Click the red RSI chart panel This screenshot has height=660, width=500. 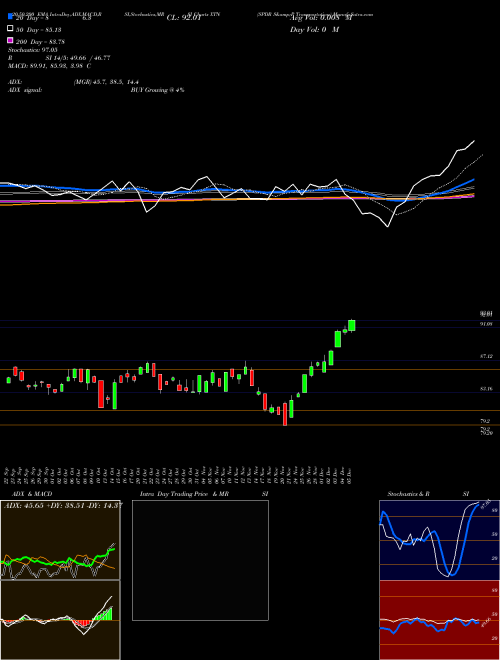coord(439,620)
